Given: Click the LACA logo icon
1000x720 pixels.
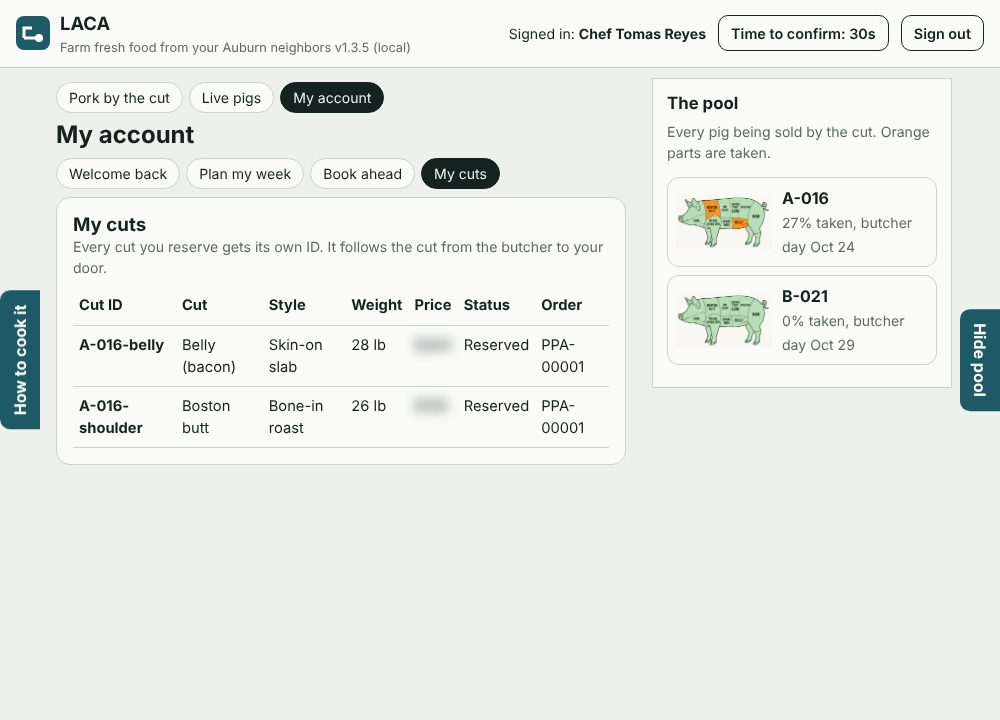Looking at the screenshot, I should point(33,33).
